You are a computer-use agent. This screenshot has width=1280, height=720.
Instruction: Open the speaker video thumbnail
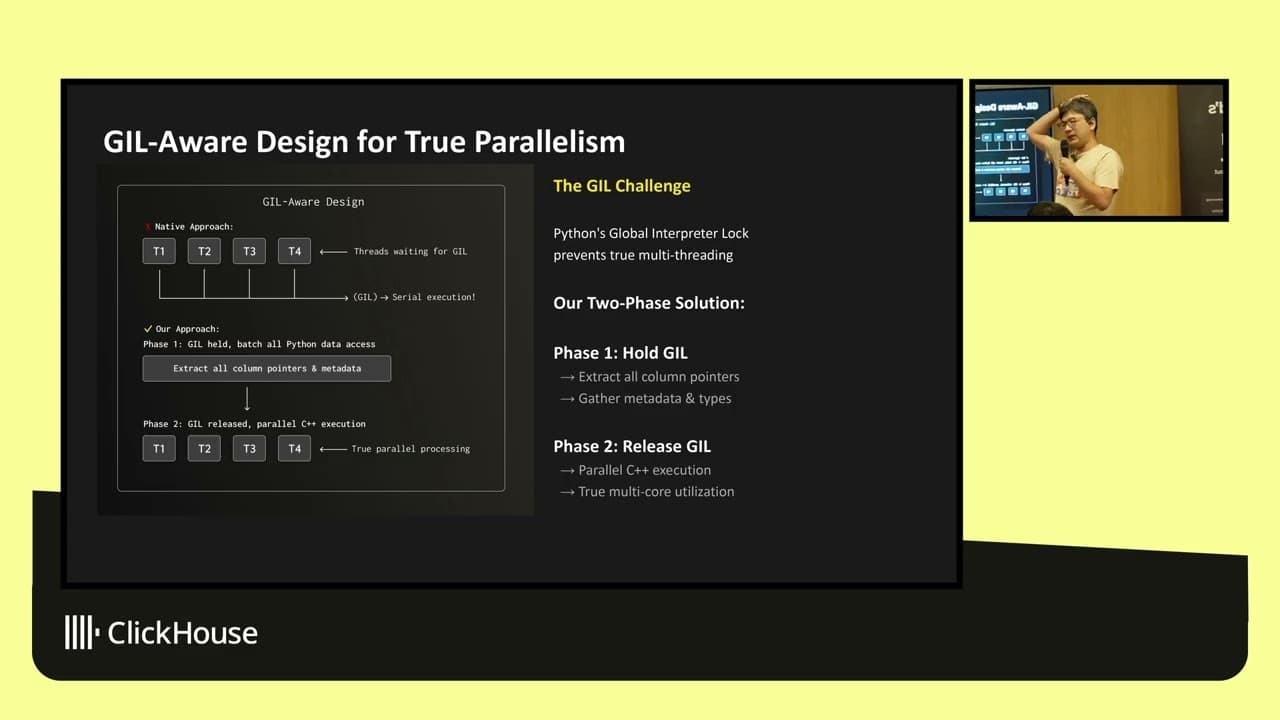click(1098, 150)
